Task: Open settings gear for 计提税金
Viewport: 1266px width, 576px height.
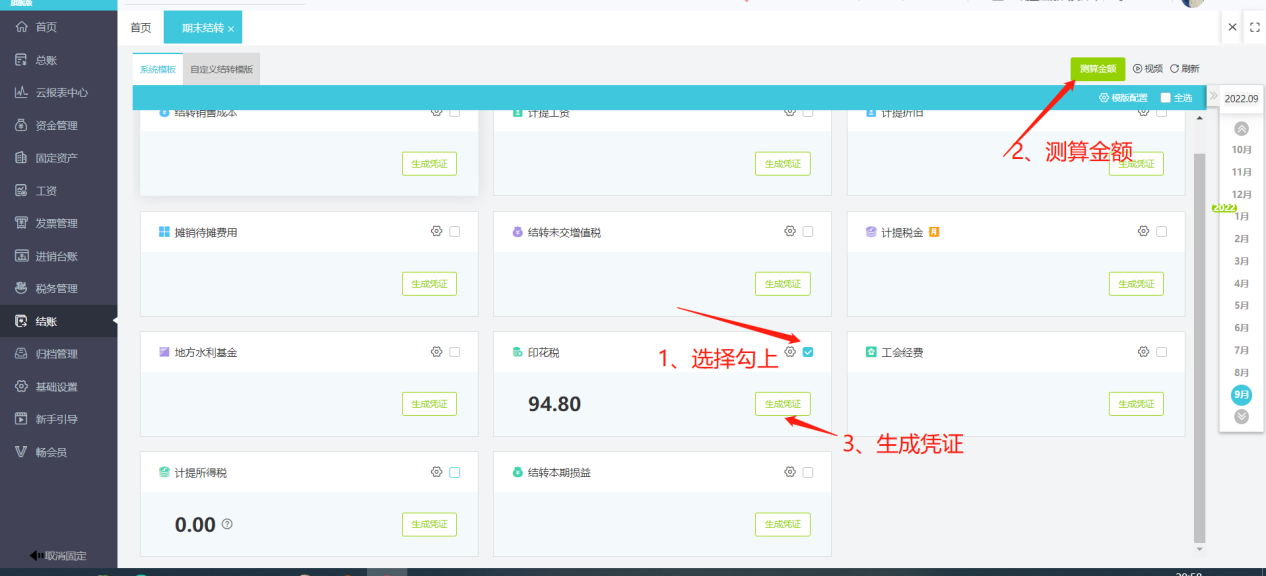Action: (1143, 231)
